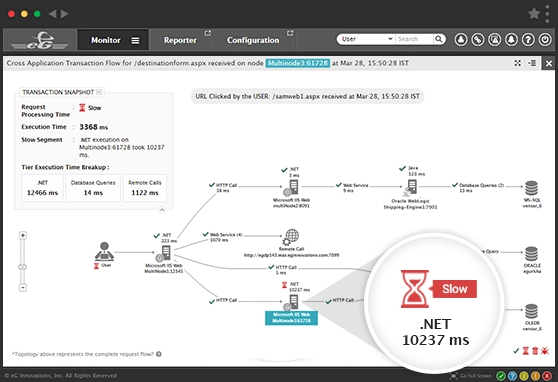Click the zoom in plus button
This screenshot has height=382, width=558.
coord(23,235)
